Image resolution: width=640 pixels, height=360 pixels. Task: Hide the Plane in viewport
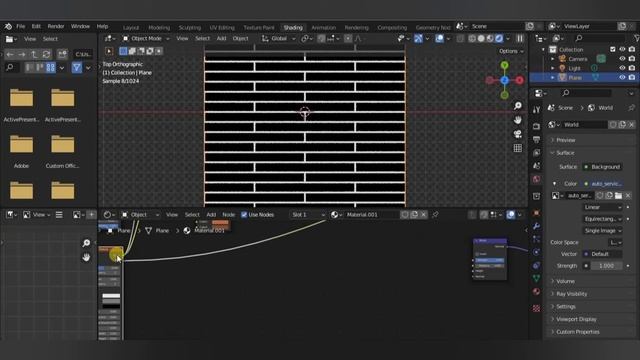pos(622,78)
